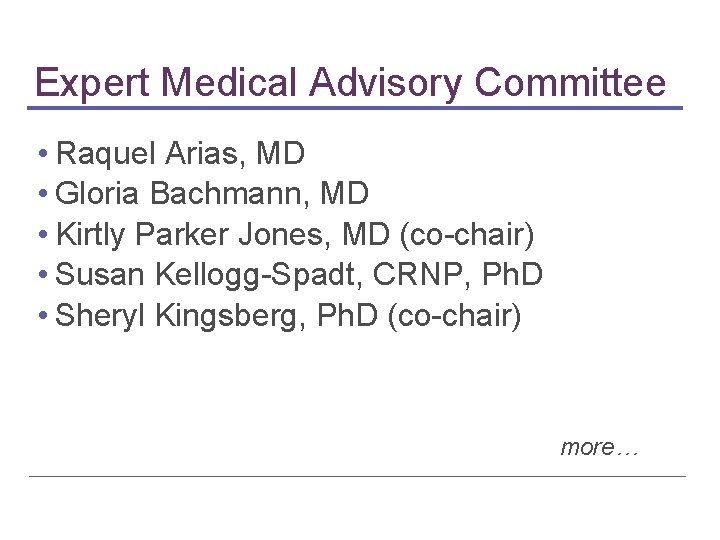Click "(co-chair)" after Sheryl Kingsberg, Ph.D
720x540 pixels.
pyautogui.click(x=453, y=317)
